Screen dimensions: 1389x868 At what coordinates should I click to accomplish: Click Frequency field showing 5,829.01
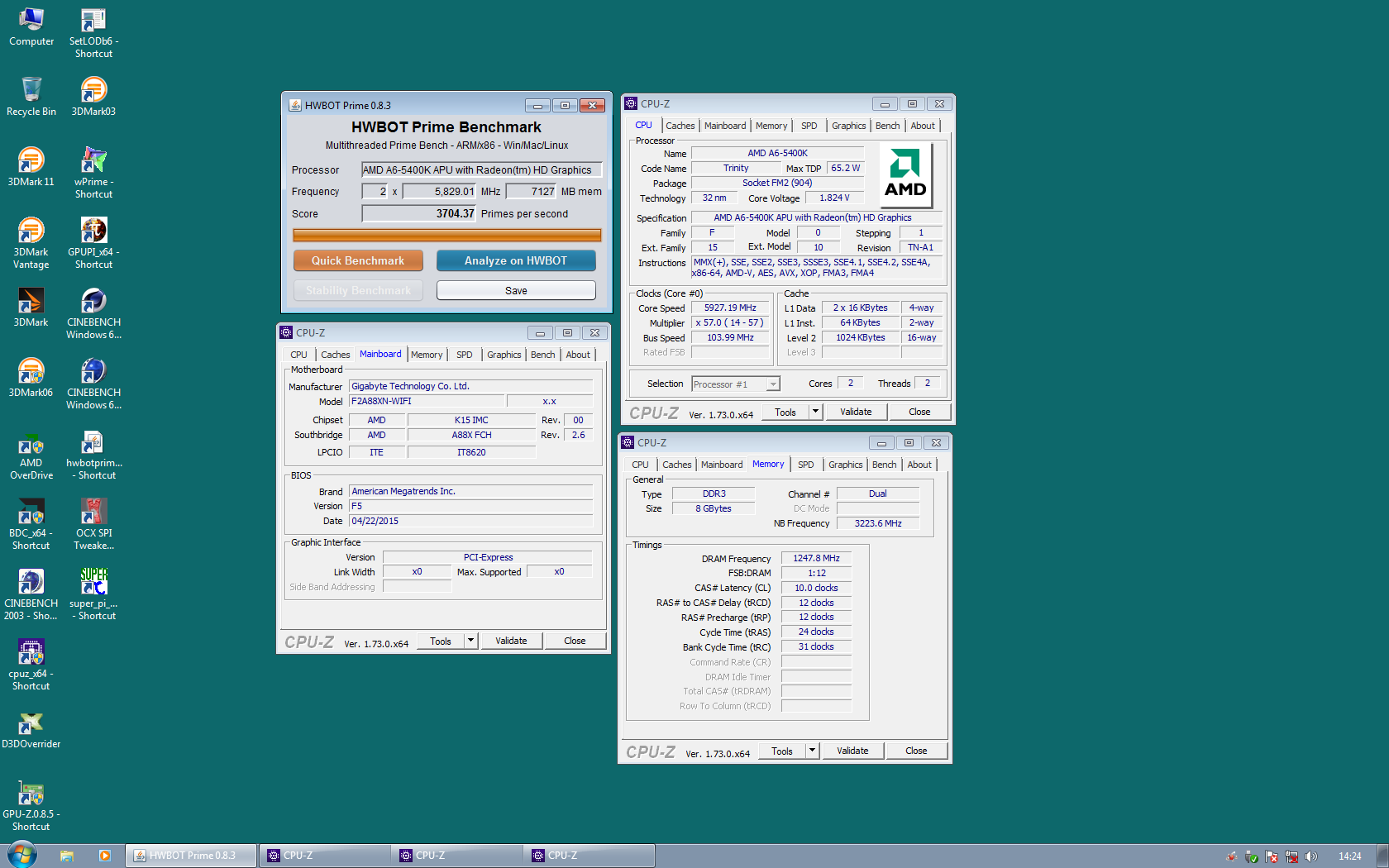click(441, 191)
